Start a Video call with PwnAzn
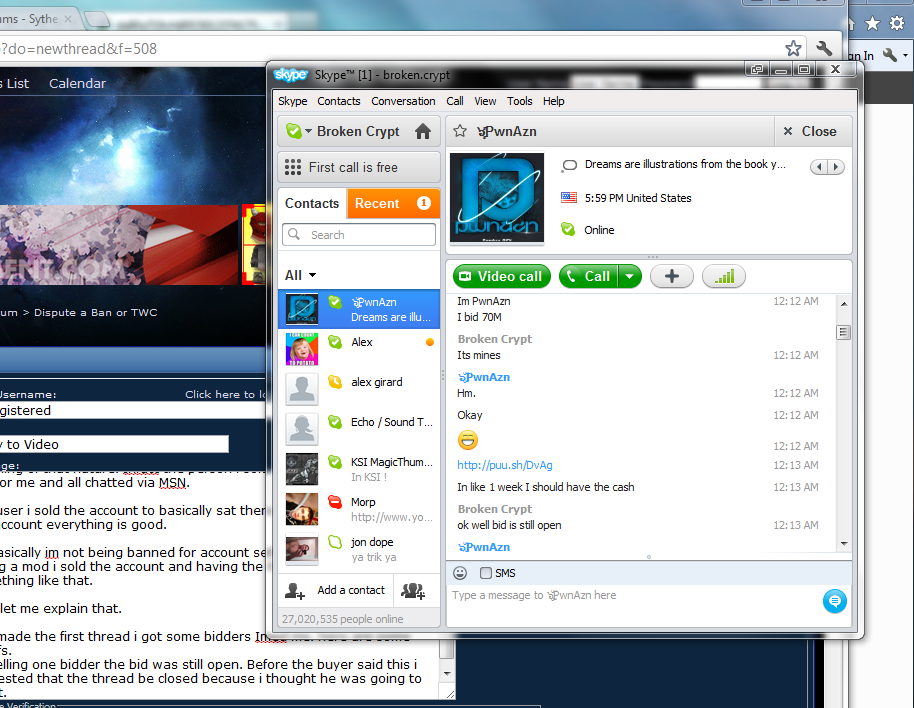The height and width of the screenshot is (708, 914). point(501,276)
